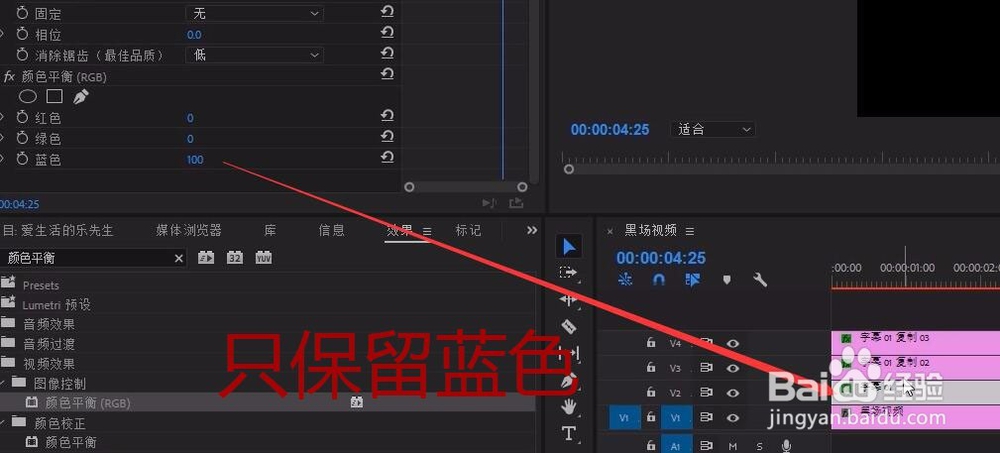Open the 音频效果 folder
This screenshot has width=1000, height=453.
click(x=49, y=325)
